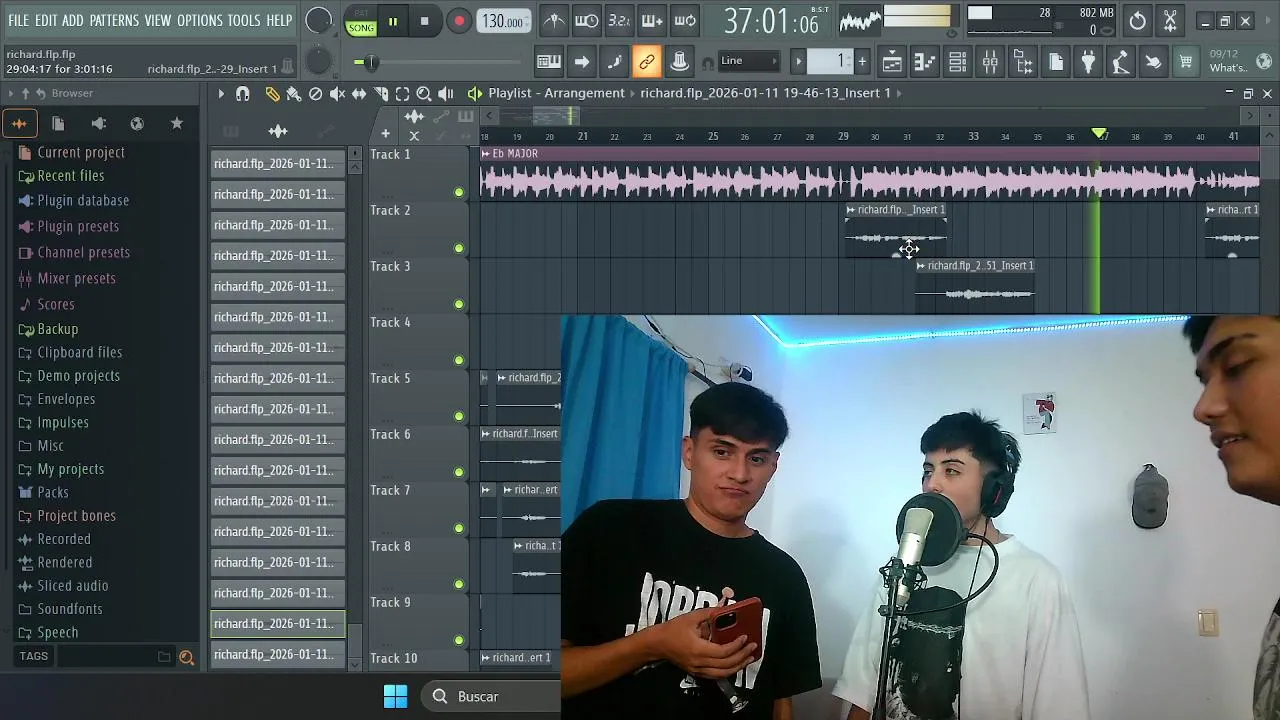Click the shopping cart icon

point(1185,62)
